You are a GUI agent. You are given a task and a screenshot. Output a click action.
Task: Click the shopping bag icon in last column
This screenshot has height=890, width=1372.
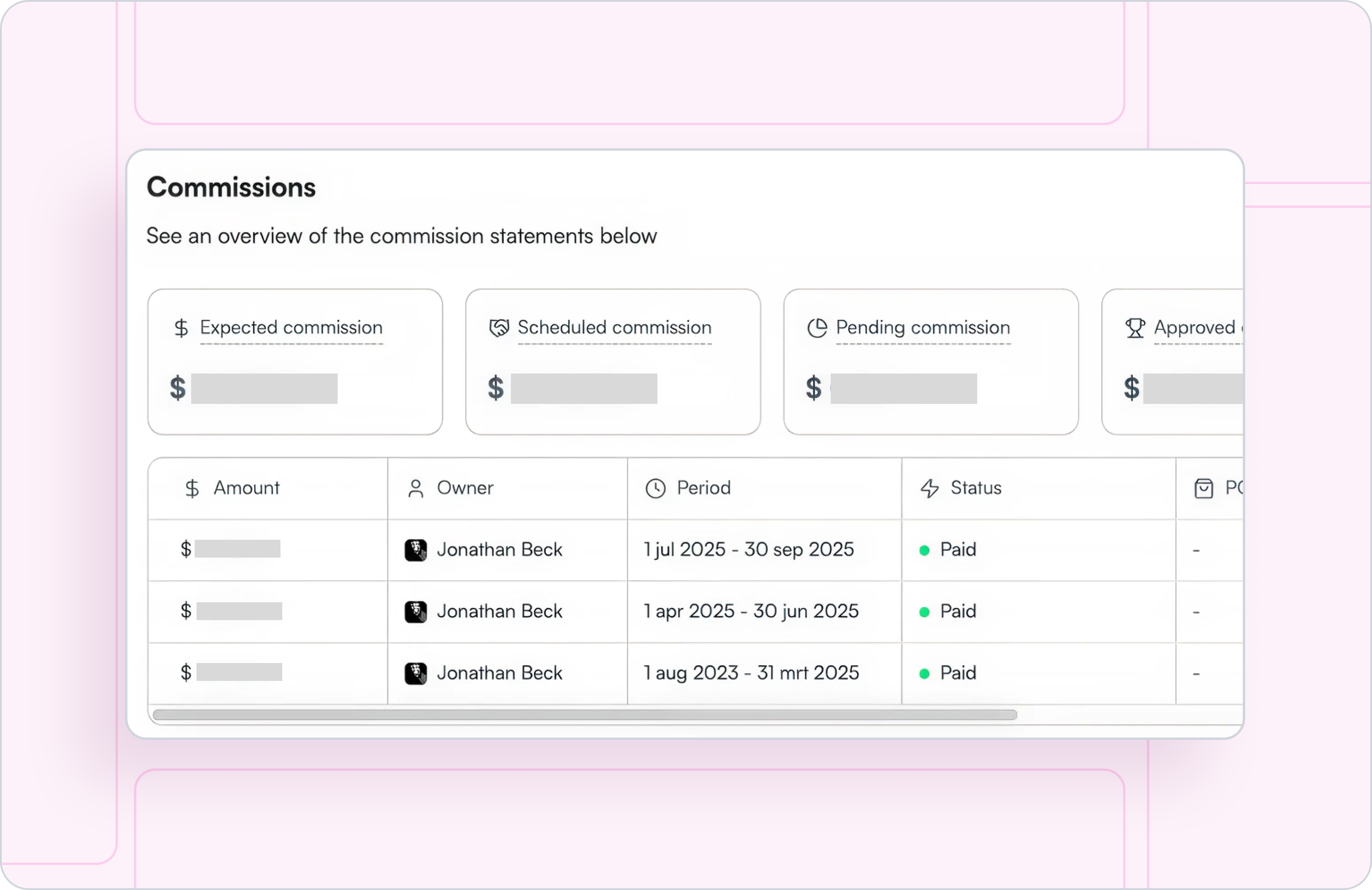(x=1203, y=488)
